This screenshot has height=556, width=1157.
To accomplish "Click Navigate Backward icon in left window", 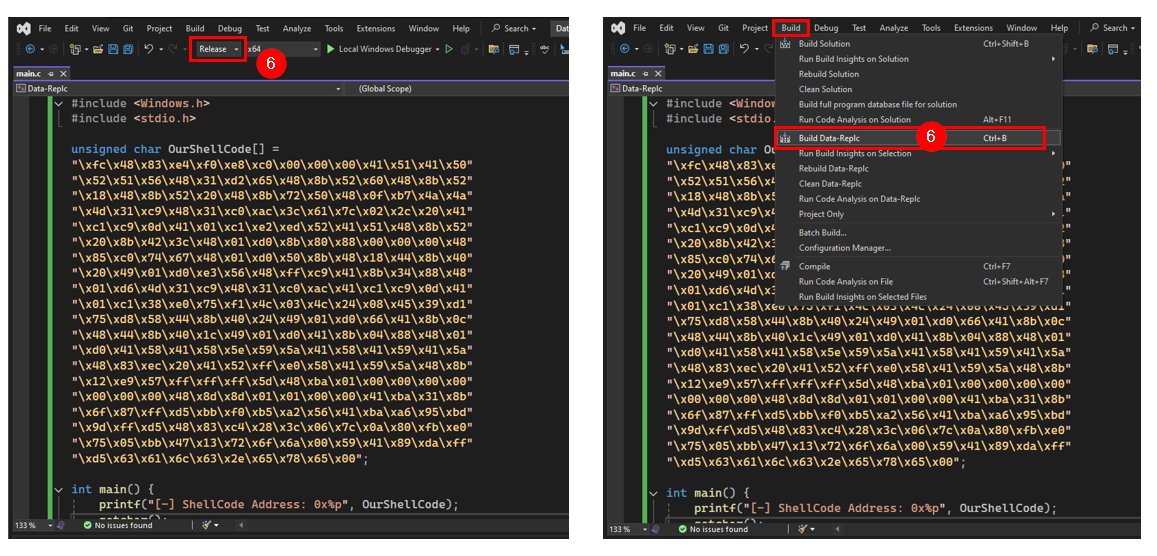I will coord(30,49).
